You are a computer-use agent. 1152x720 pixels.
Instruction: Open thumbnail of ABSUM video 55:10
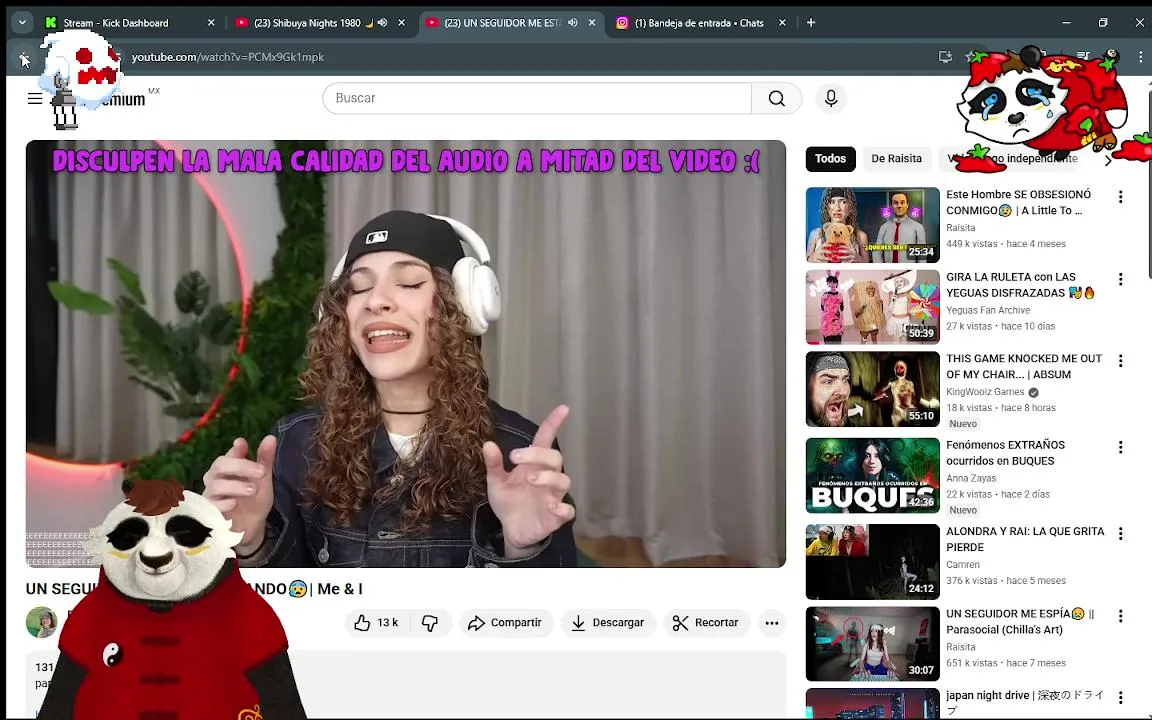pos(873,389)
